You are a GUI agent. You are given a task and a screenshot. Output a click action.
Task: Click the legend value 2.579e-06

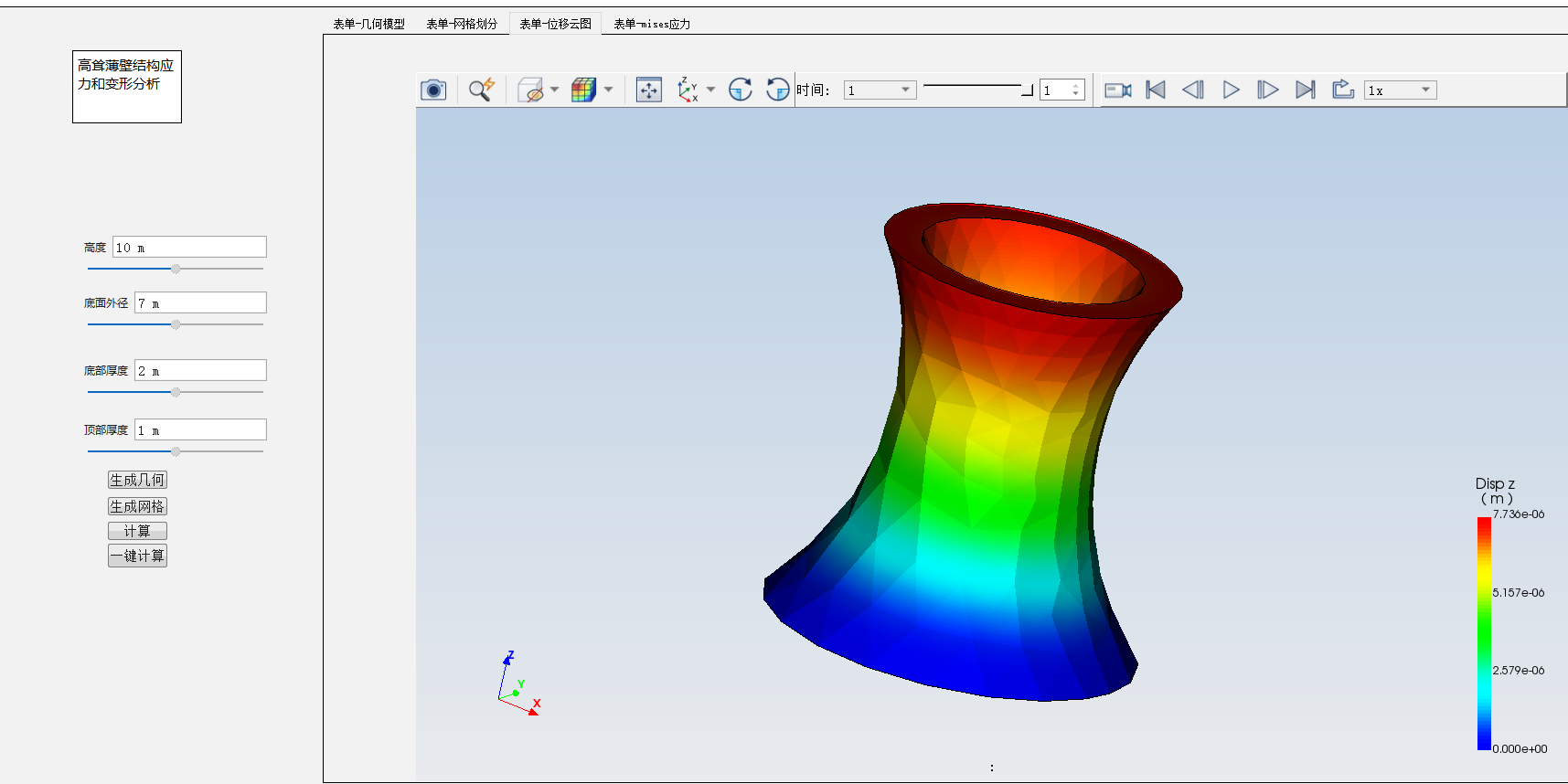pyautogui.click(x=1519, y=671)
